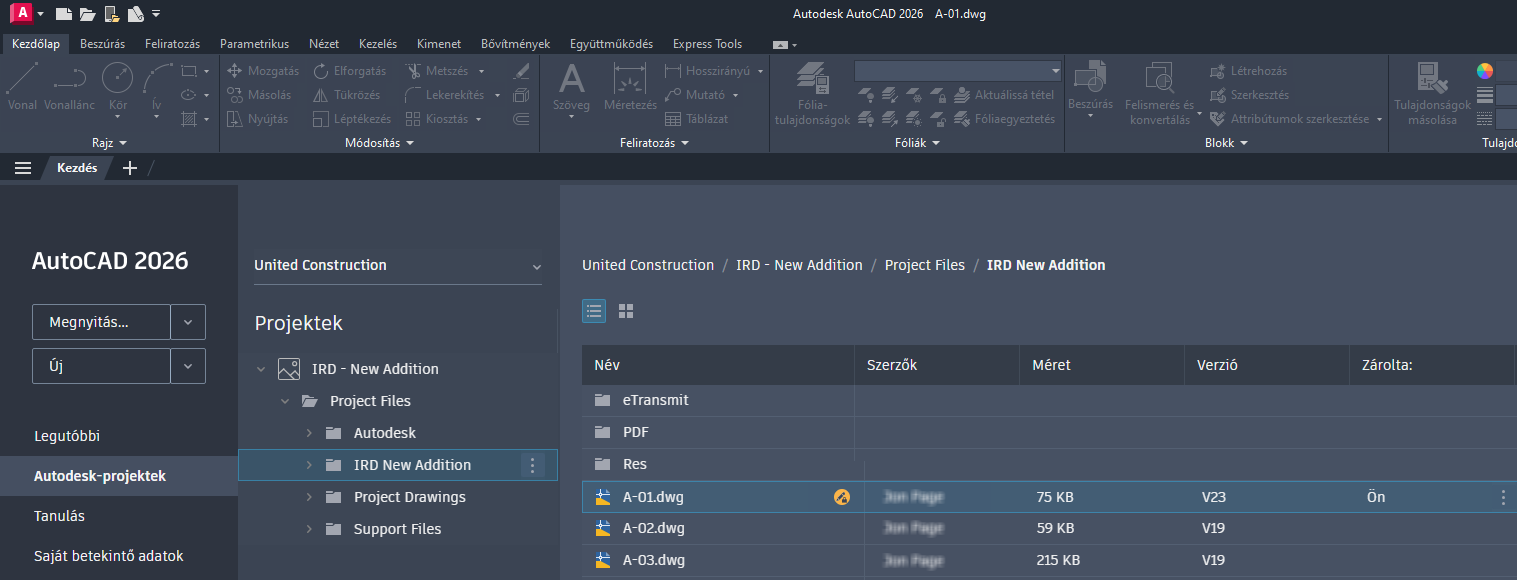Click Aktuálissá tétel layer tool
This screenshot has width=1517, height=580.
pyautogui.click(x=1003, y=95)
